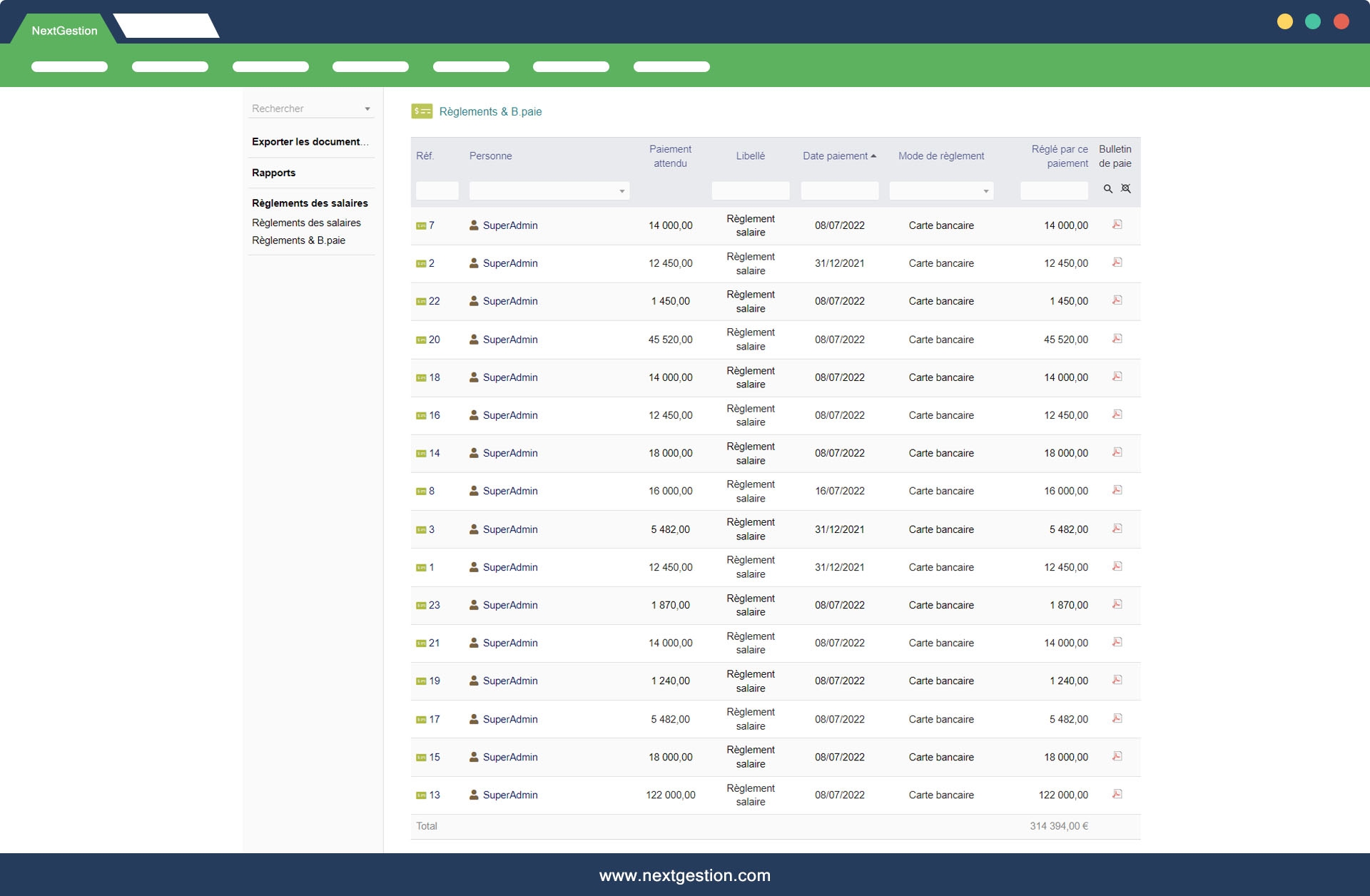
Task: Open the PDF payslip for payment 7
Action: point(1117,225)
